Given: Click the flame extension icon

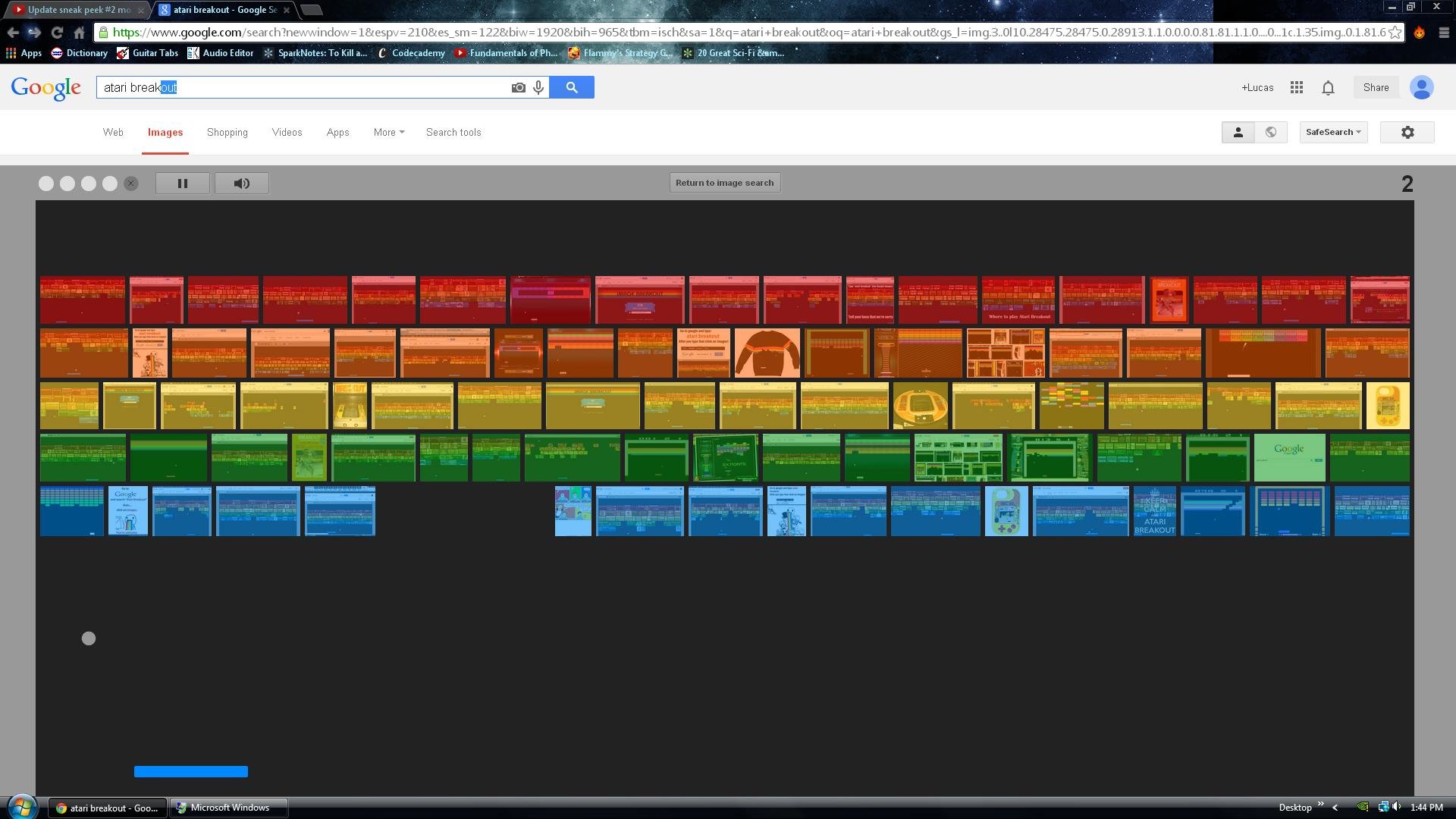Looking at the screenshot, I should click(x=1420, y=33).
